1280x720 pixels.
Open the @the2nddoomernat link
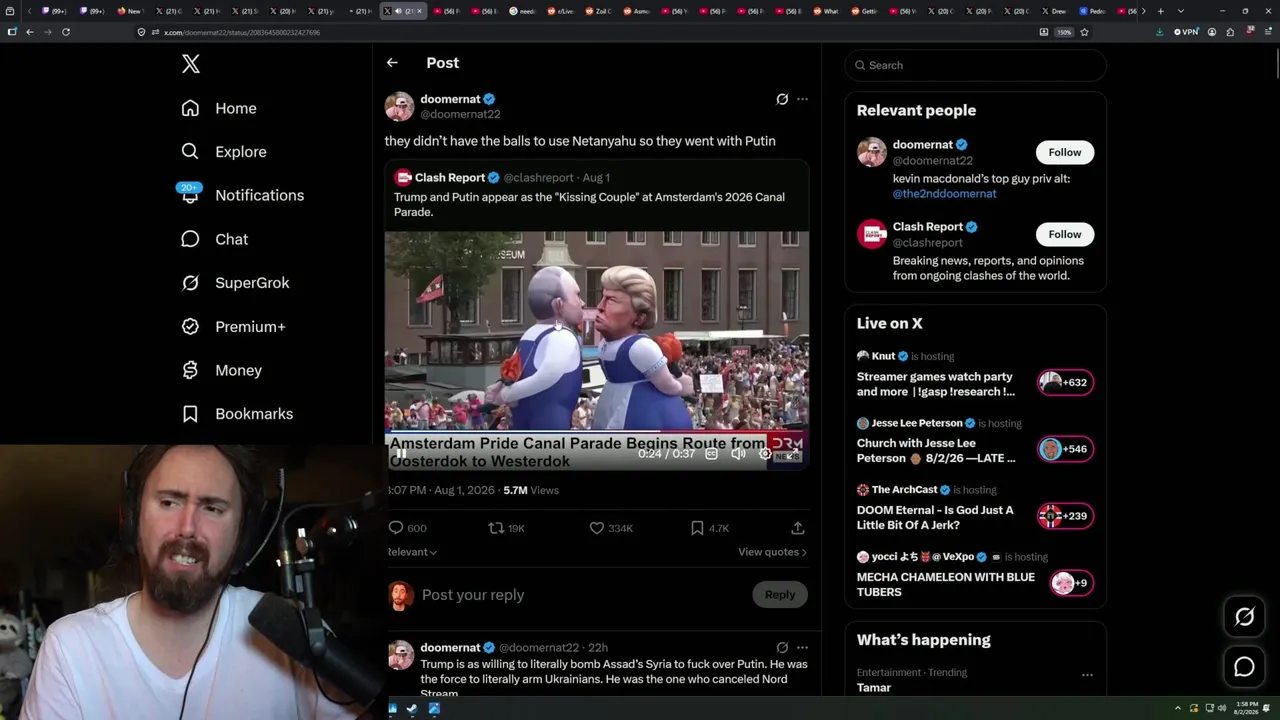click(x=945, y=194)
